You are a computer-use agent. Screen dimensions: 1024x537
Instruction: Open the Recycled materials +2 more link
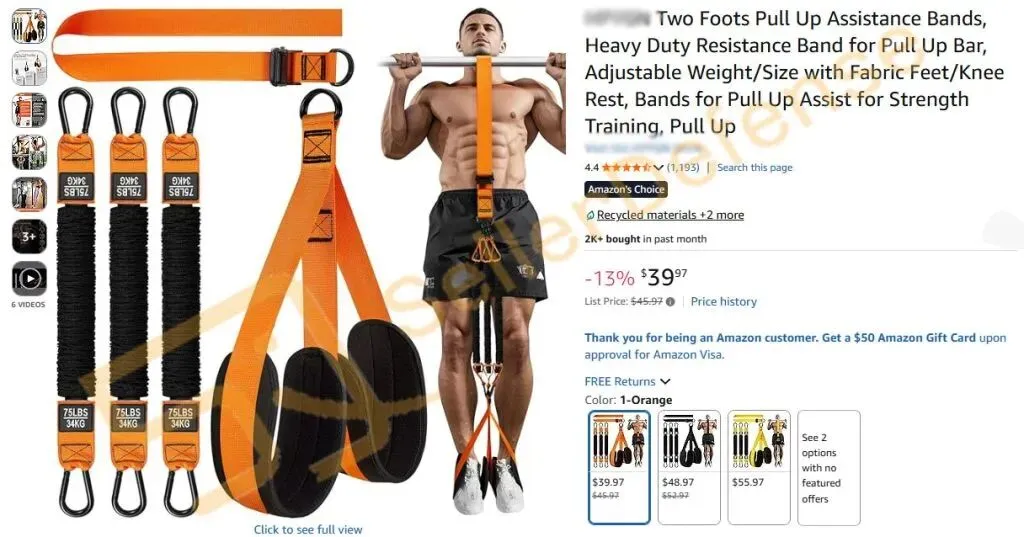coord(670,215)
